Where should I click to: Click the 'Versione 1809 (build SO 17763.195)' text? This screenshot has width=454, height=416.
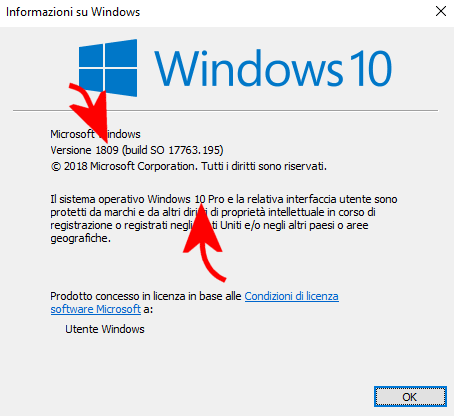click(x=137, y=150)
